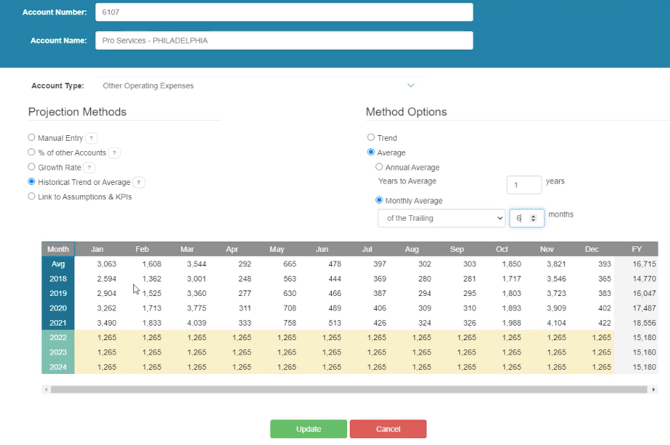Viewport: 670px width, 445px height.
Task: Click left arrow of the table's horizontal scrollbar
Action: [46, 389]
